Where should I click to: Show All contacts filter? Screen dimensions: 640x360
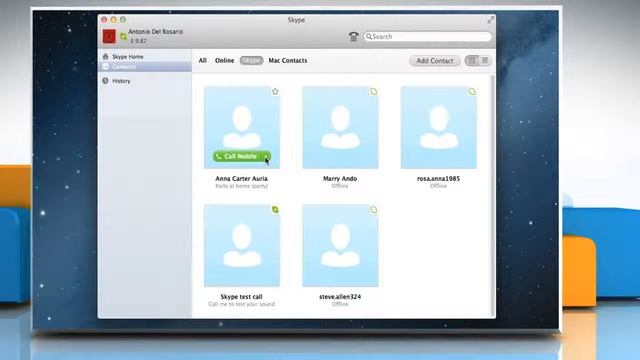[x=202, y=60]
